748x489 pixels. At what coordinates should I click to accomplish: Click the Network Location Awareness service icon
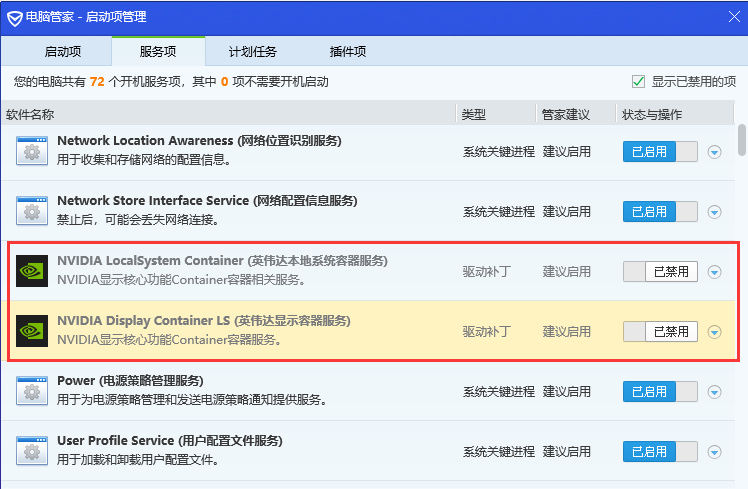pos(32,151)
